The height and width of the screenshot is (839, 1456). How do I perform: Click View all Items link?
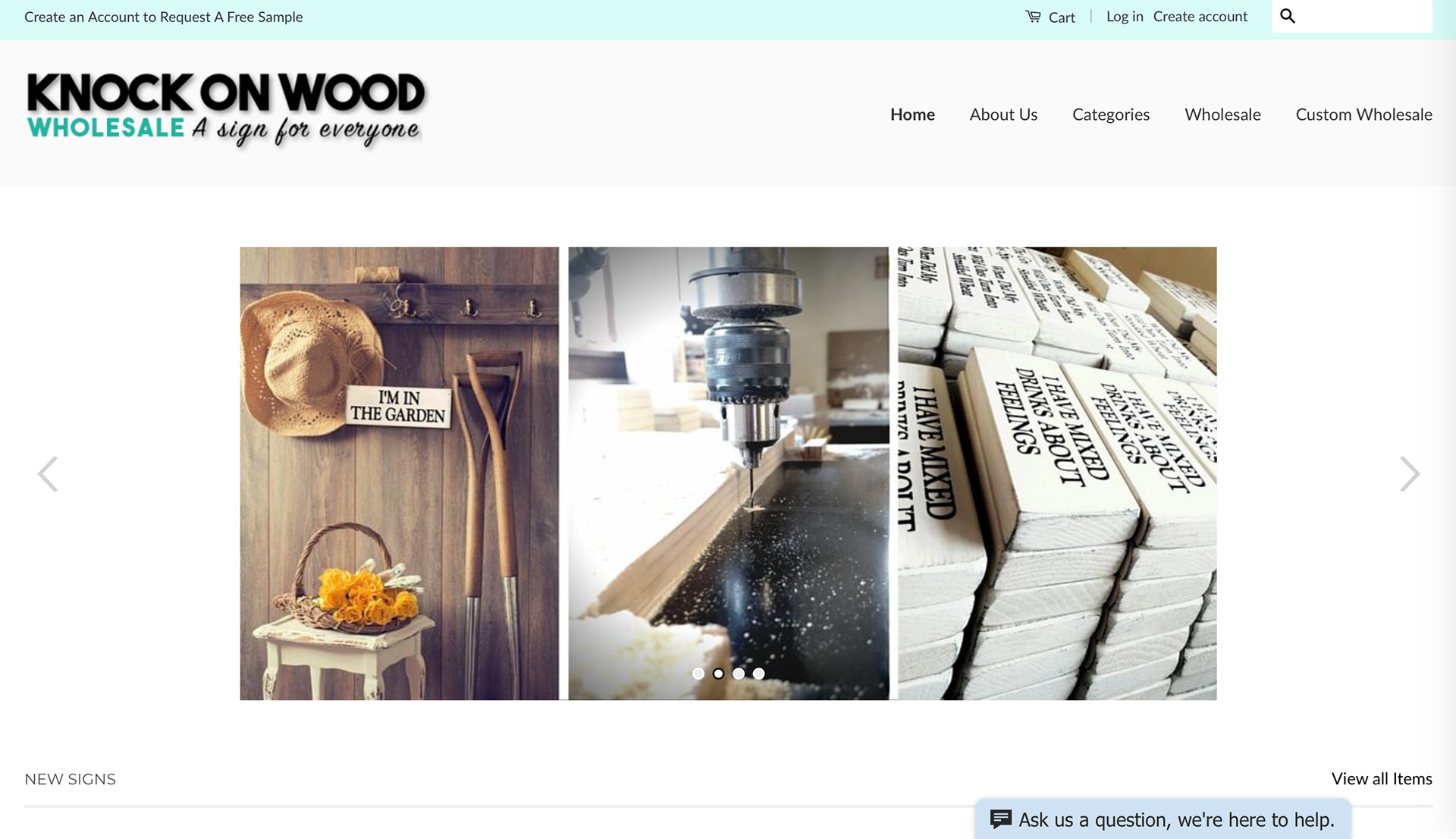[x=1382, y=779]
